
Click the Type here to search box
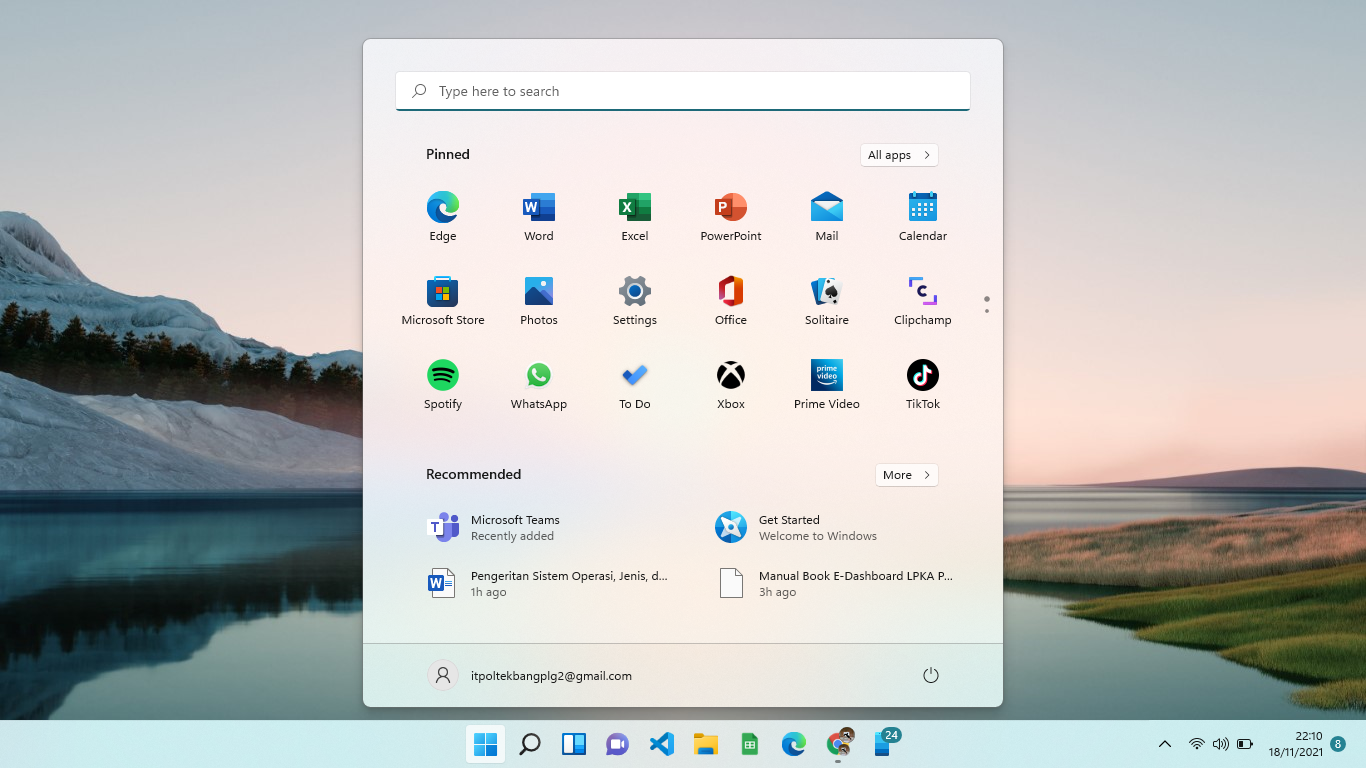(x=683, y=91)
